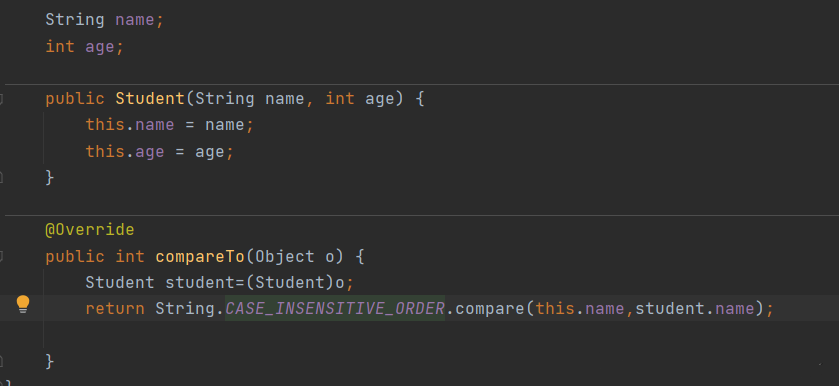Click student.name argument in compare call
This screenshot has height=386, width=839.
(x=695, y=309)
